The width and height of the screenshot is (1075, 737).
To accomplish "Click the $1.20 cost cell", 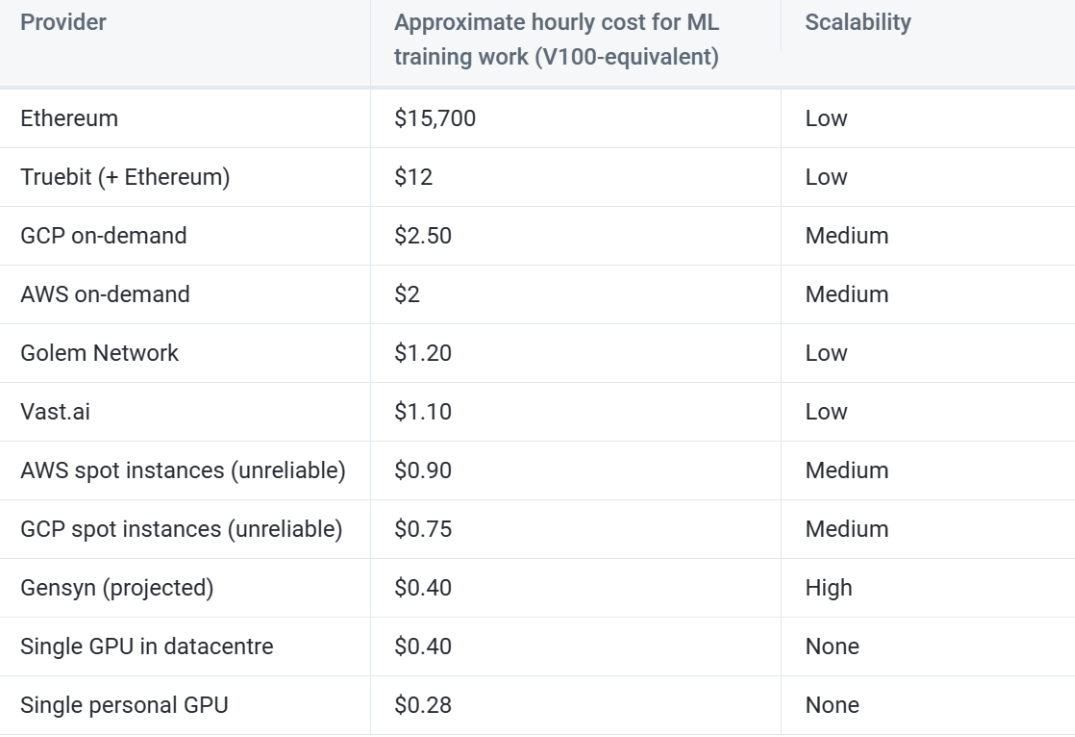I will (x=423, y=353).
